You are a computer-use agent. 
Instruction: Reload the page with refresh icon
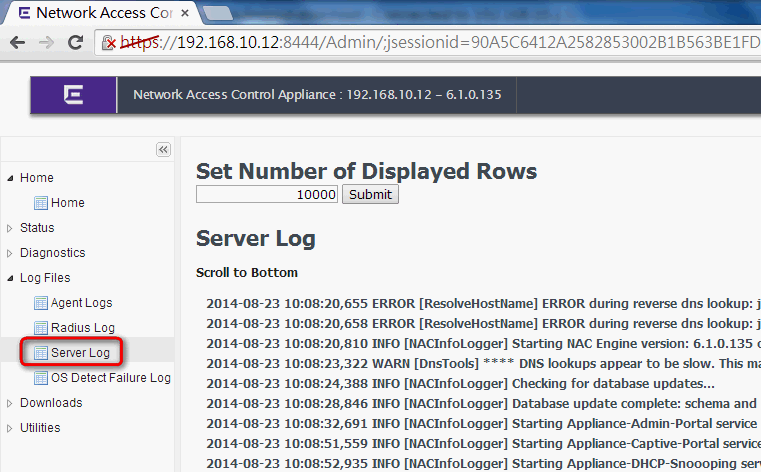point(75,43)
